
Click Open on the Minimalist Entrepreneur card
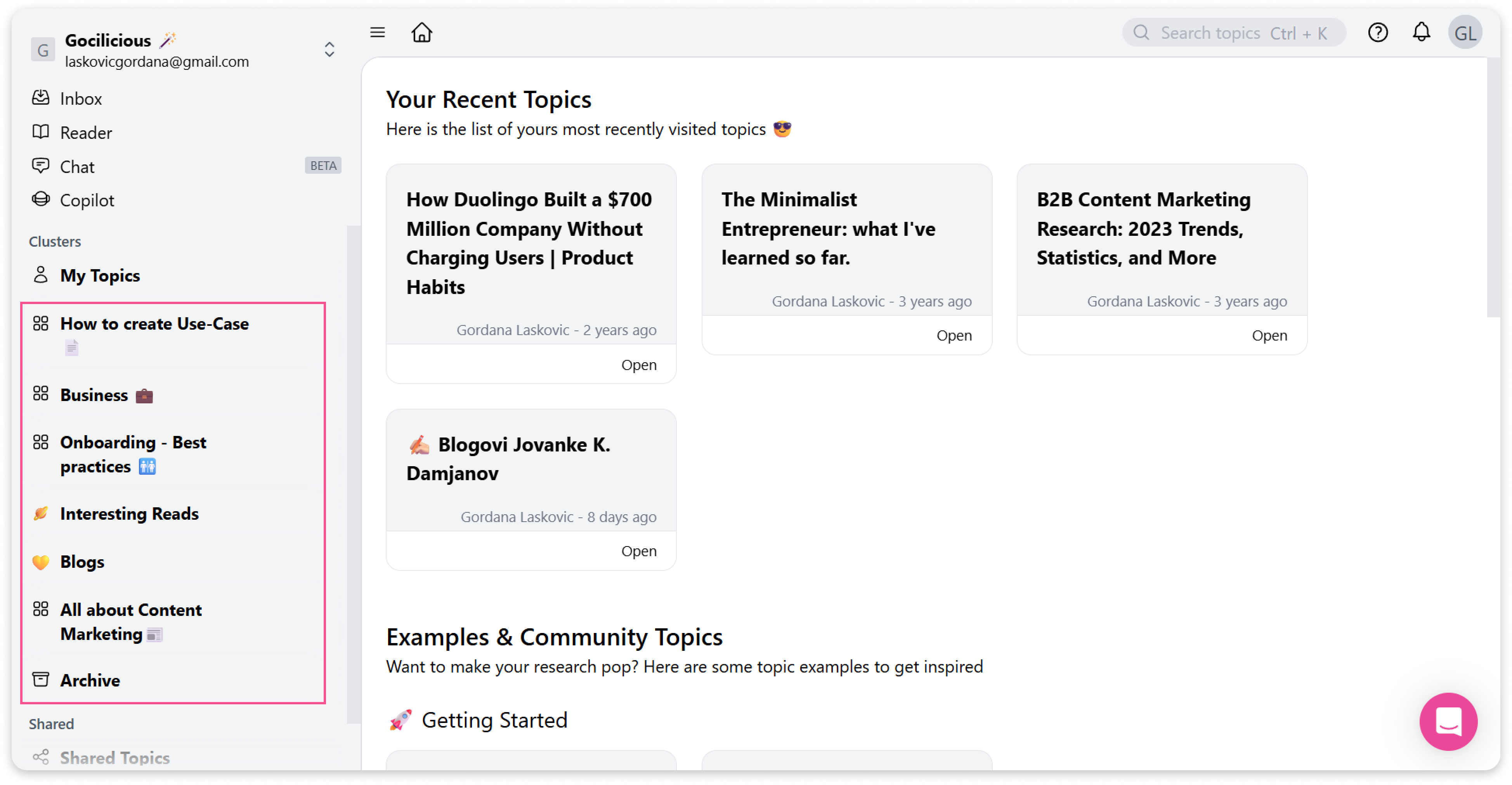[x=953, y=335]
